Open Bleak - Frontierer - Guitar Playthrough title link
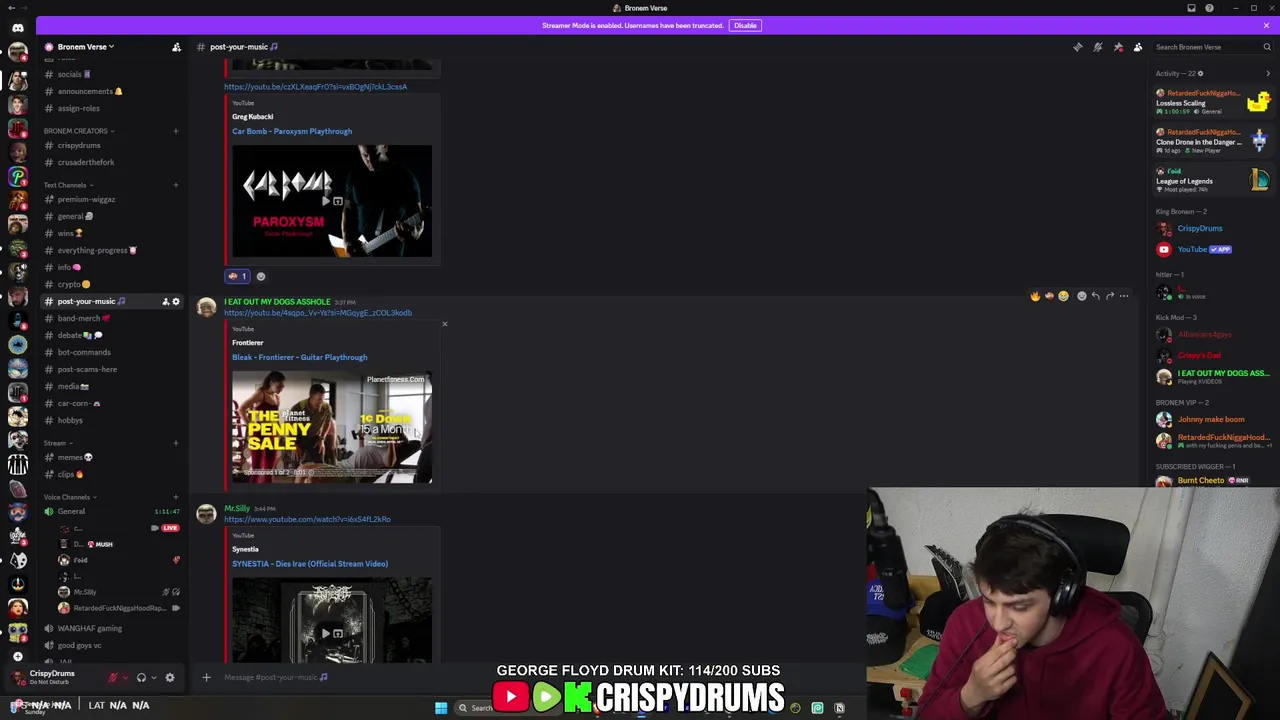Viewport: 1280px width, 720px height. click(300, 357)
